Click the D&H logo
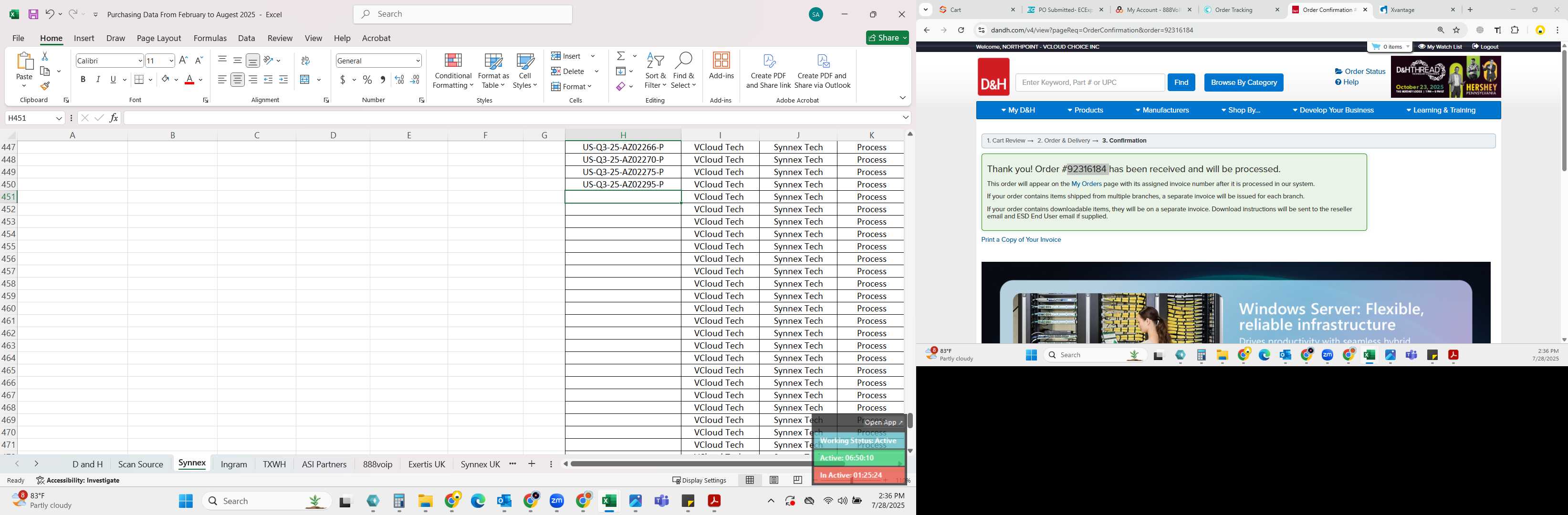Image resolution: width=1568 pixels, height=515 pixels. pos(993,77)
